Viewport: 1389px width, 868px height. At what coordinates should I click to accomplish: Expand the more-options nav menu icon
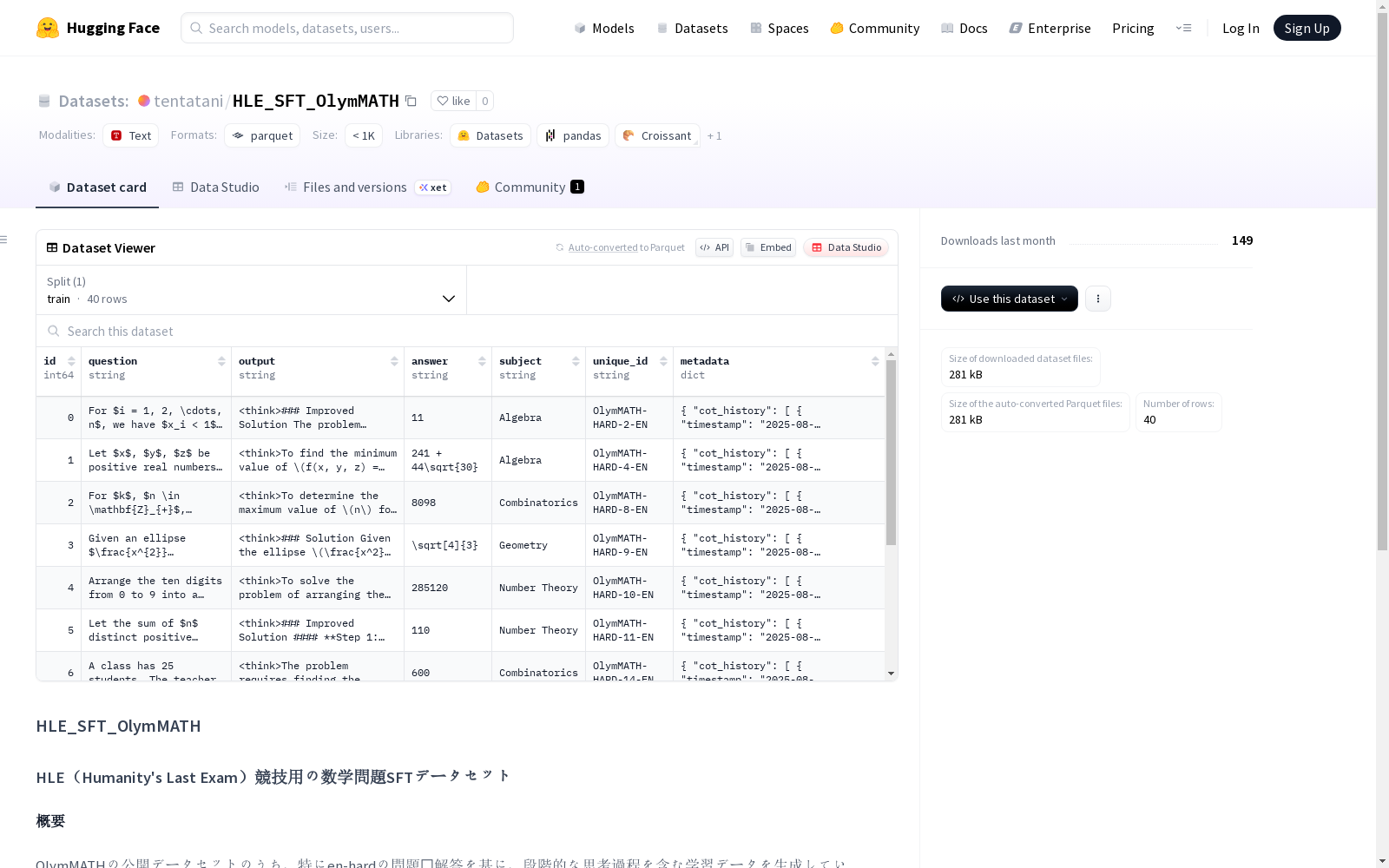(x=1183, y=28)
